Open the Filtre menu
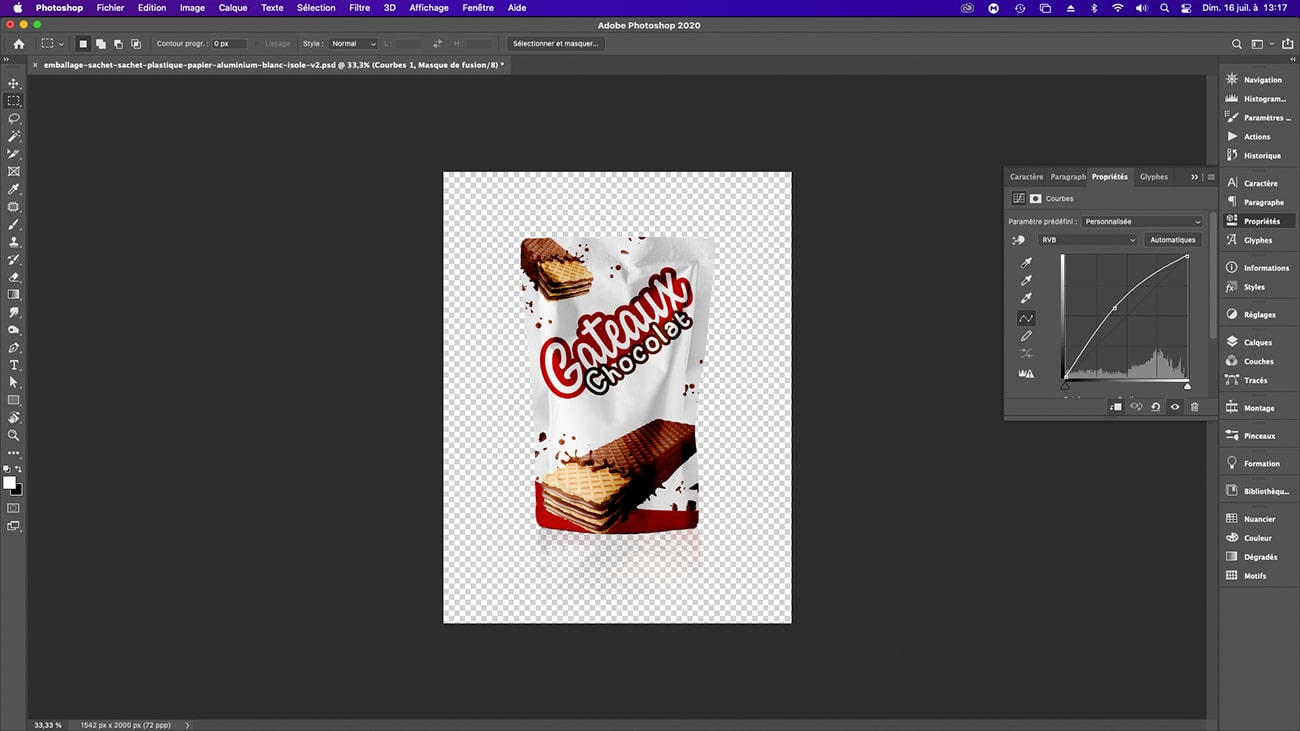 [359, 7]
